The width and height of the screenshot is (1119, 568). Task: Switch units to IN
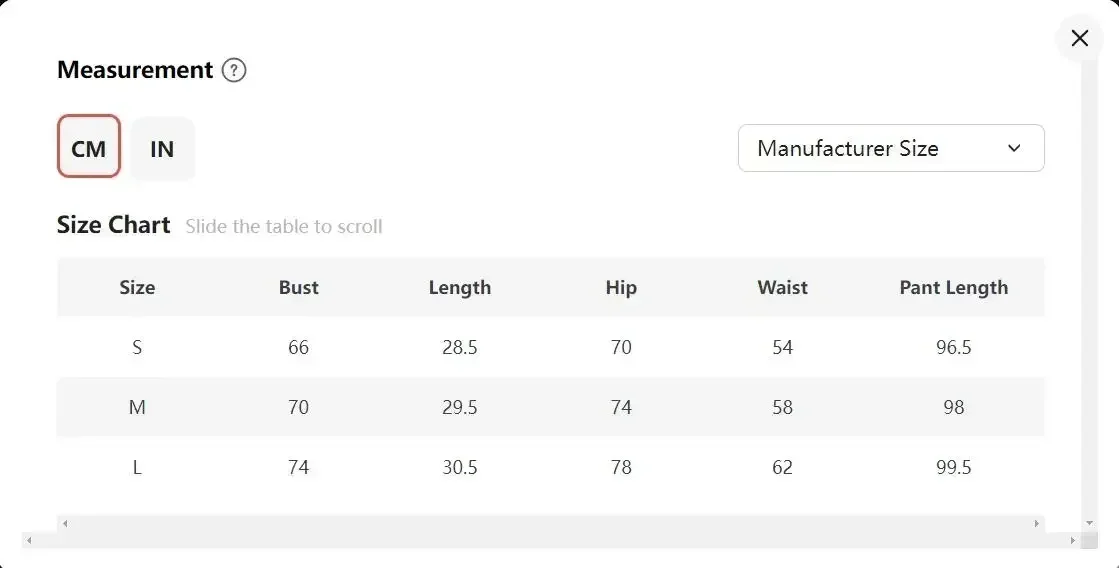point(162,148)
